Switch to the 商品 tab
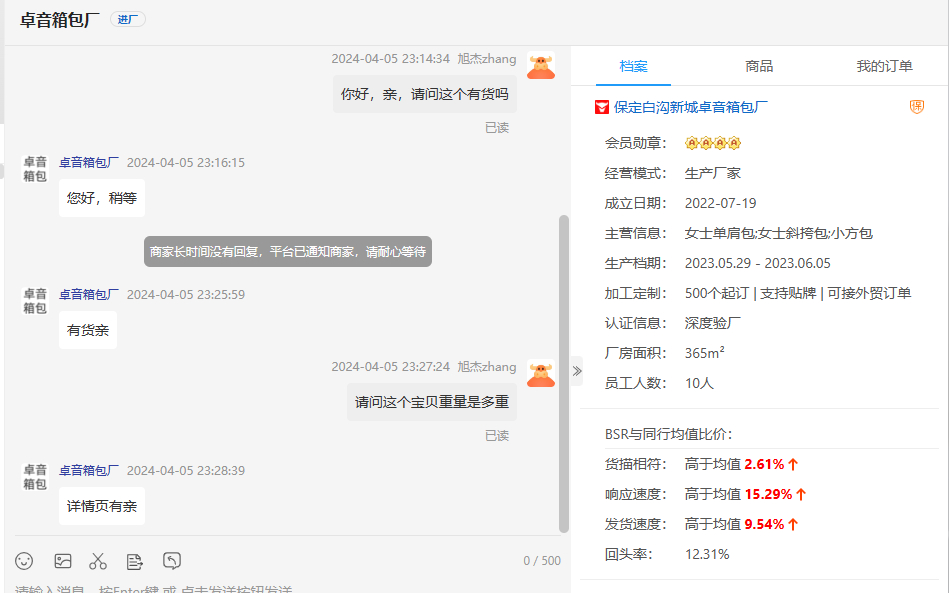The image size is (949, 593). (x=759, y=66)
